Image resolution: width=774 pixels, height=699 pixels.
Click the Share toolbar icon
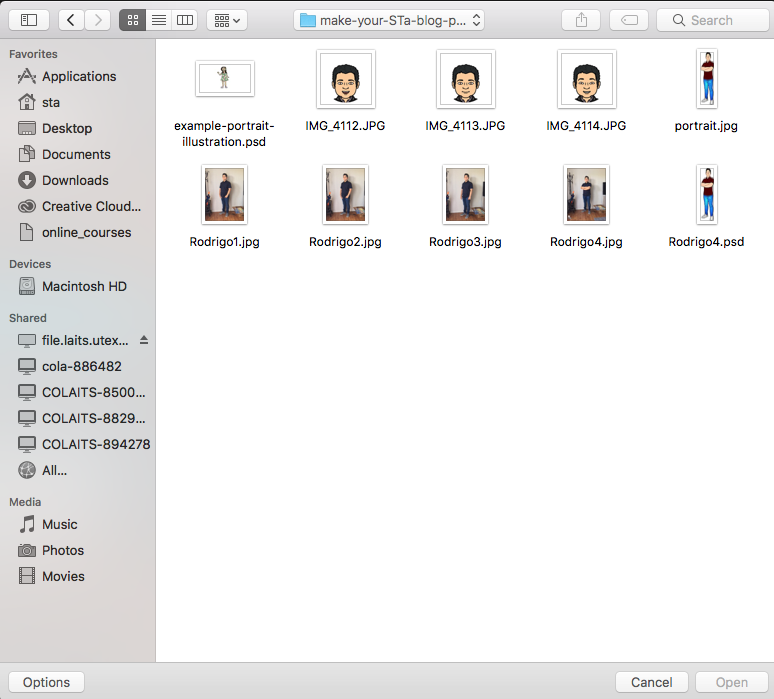[x=583, y=20]
